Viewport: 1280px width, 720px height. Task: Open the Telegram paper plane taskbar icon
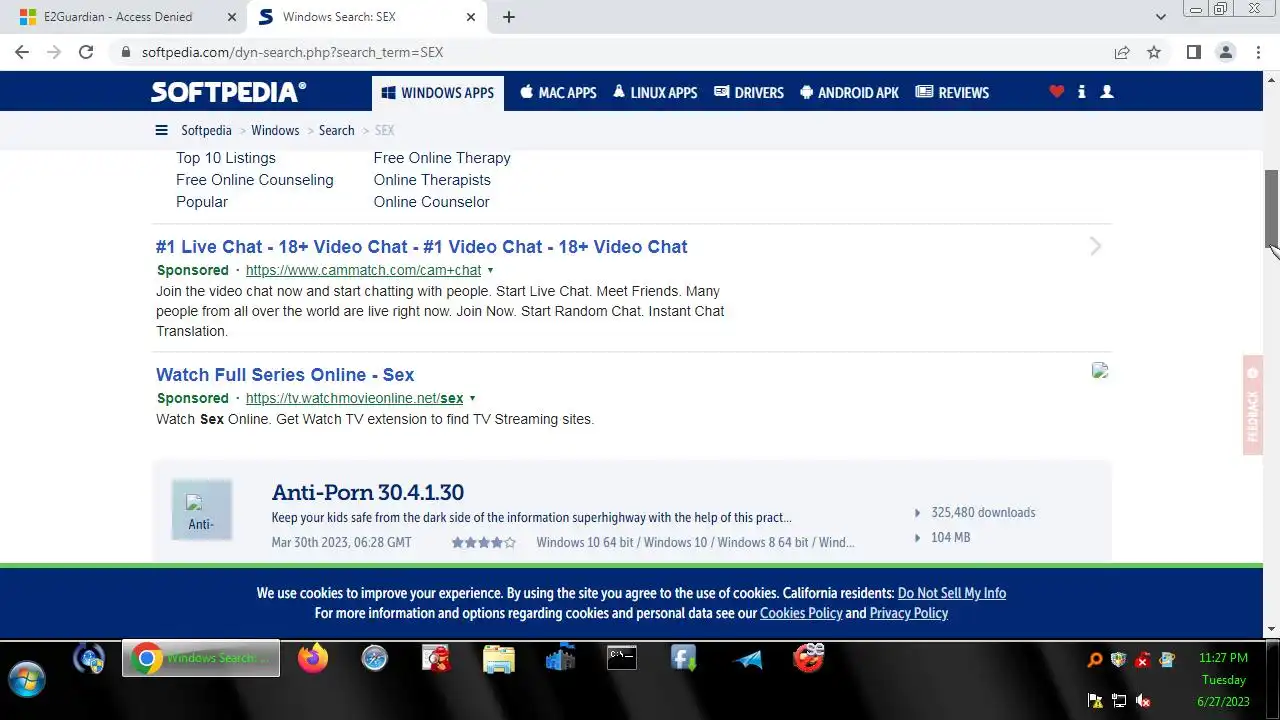[747, 658]
